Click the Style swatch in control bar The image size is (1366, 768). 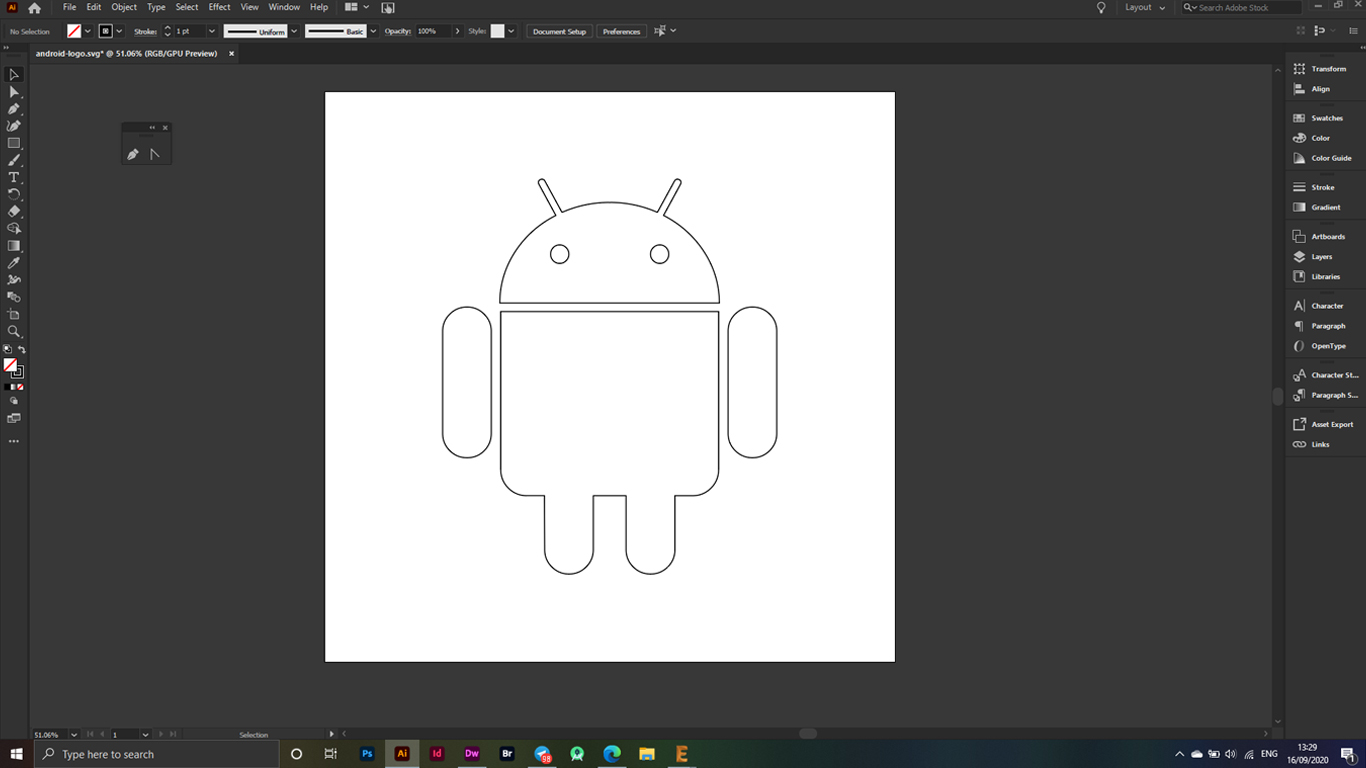click(497, 31)
